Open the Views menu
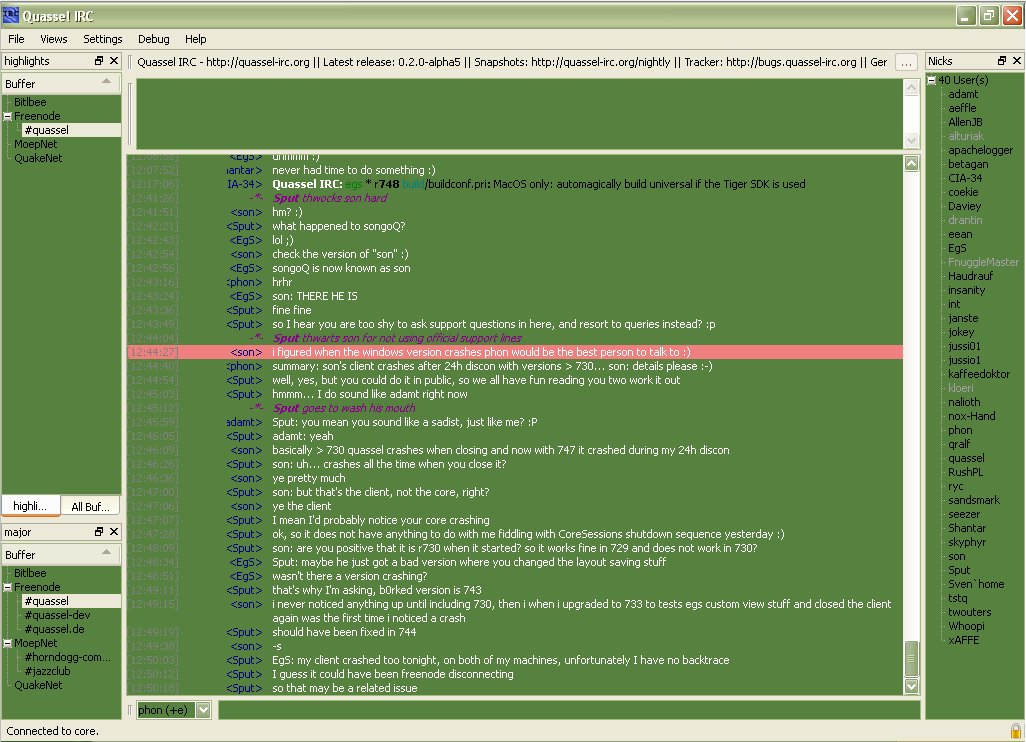Image resolution: width=1026 pixels, height=742 pixels. tap(54, 39)
